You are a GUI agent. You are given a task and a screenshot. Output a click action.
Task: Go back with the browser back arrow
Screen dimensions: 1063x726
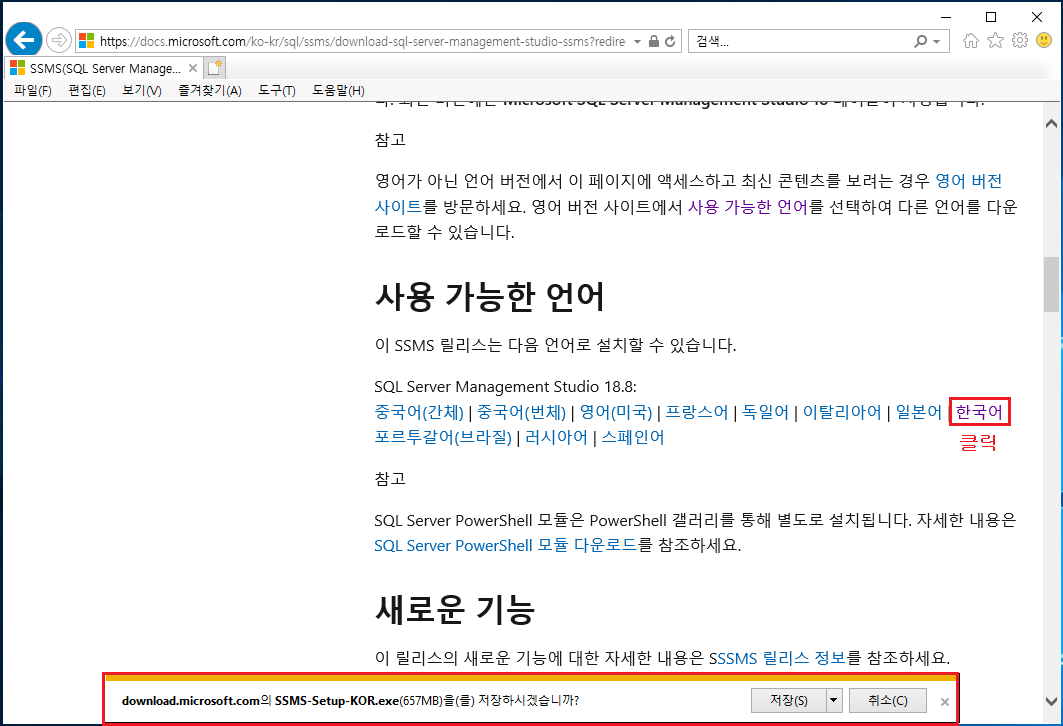24,41
